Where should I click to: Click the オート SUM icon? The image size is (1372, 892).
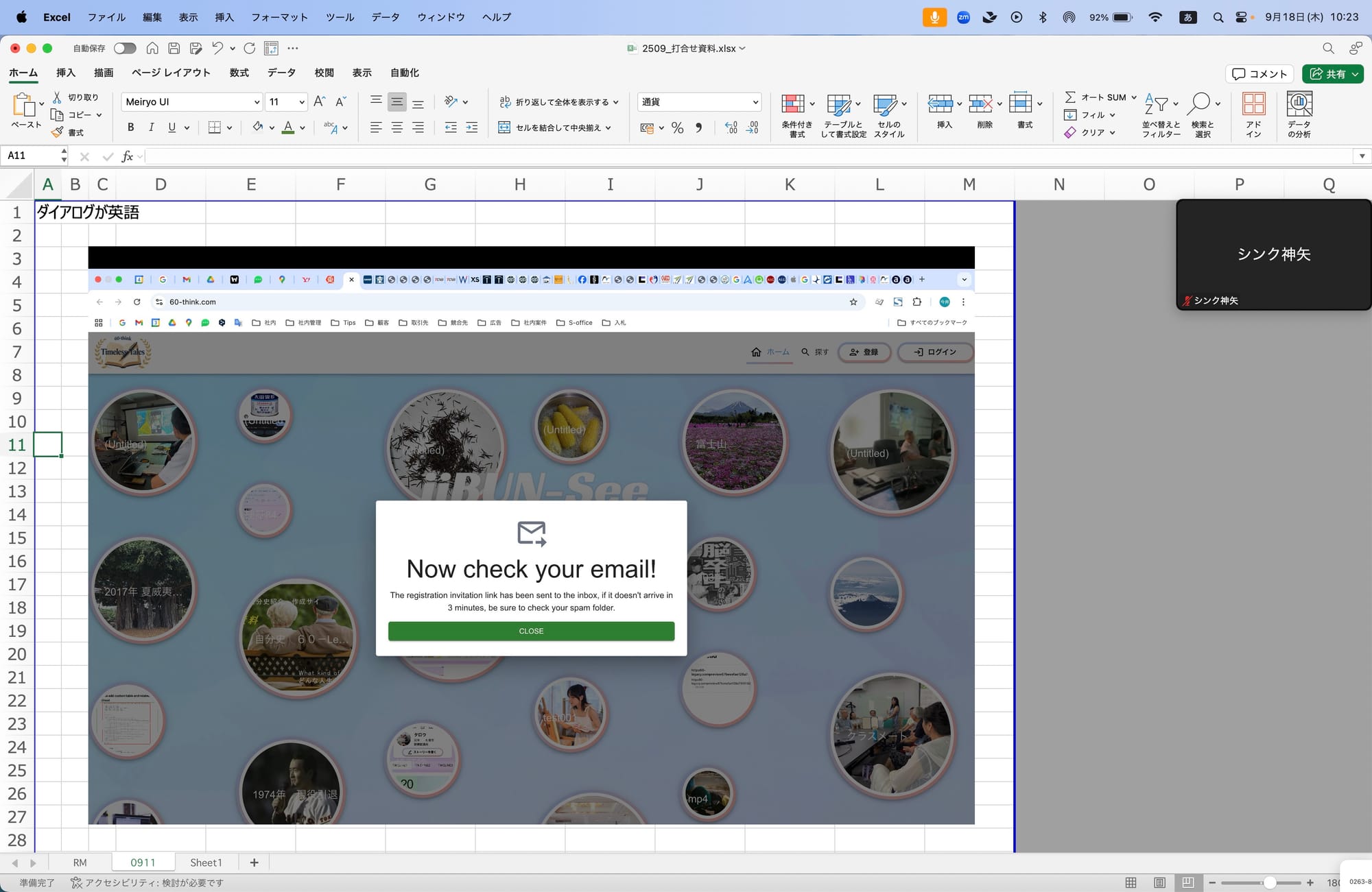click(x=1070, y=97)
